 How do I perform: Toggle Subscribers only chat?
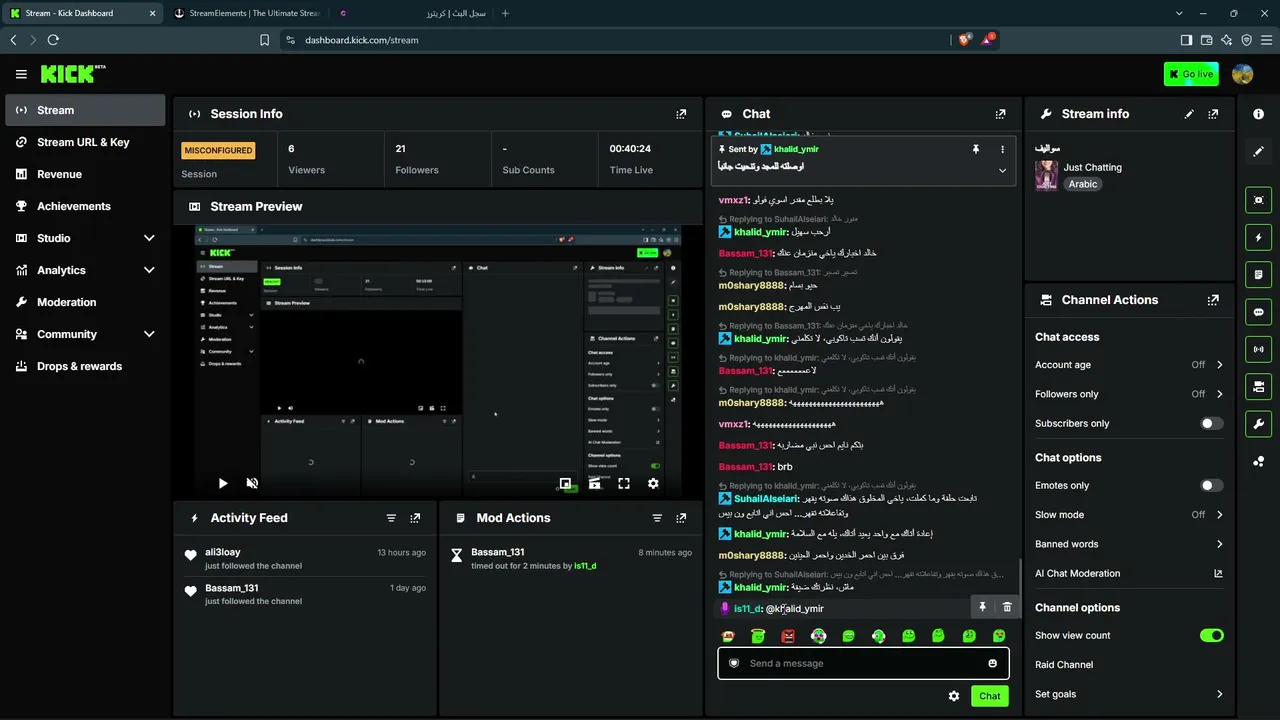pos(1211,423)
